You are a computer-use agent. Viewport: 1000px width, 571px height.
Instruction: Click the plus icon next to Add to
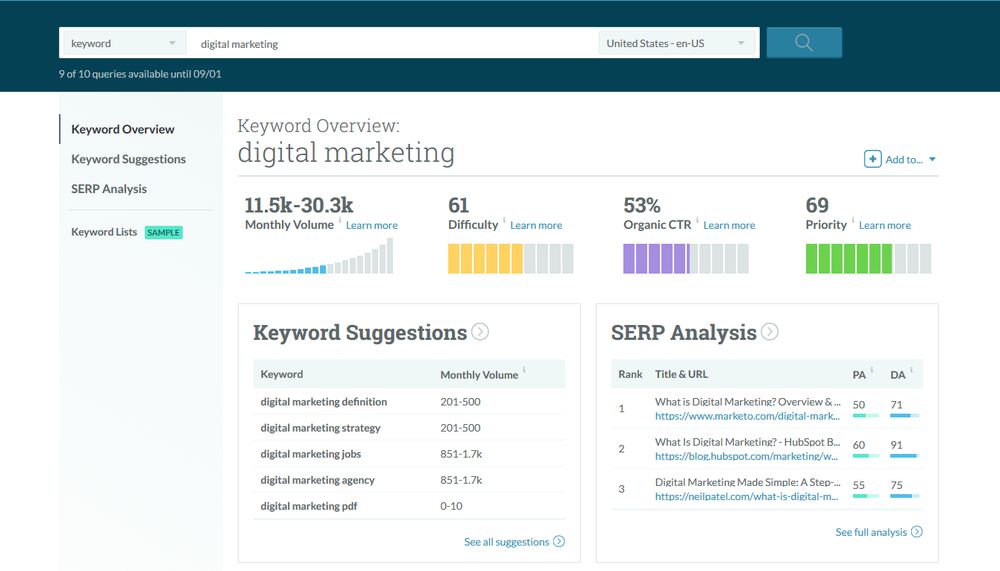pos(873,159)
